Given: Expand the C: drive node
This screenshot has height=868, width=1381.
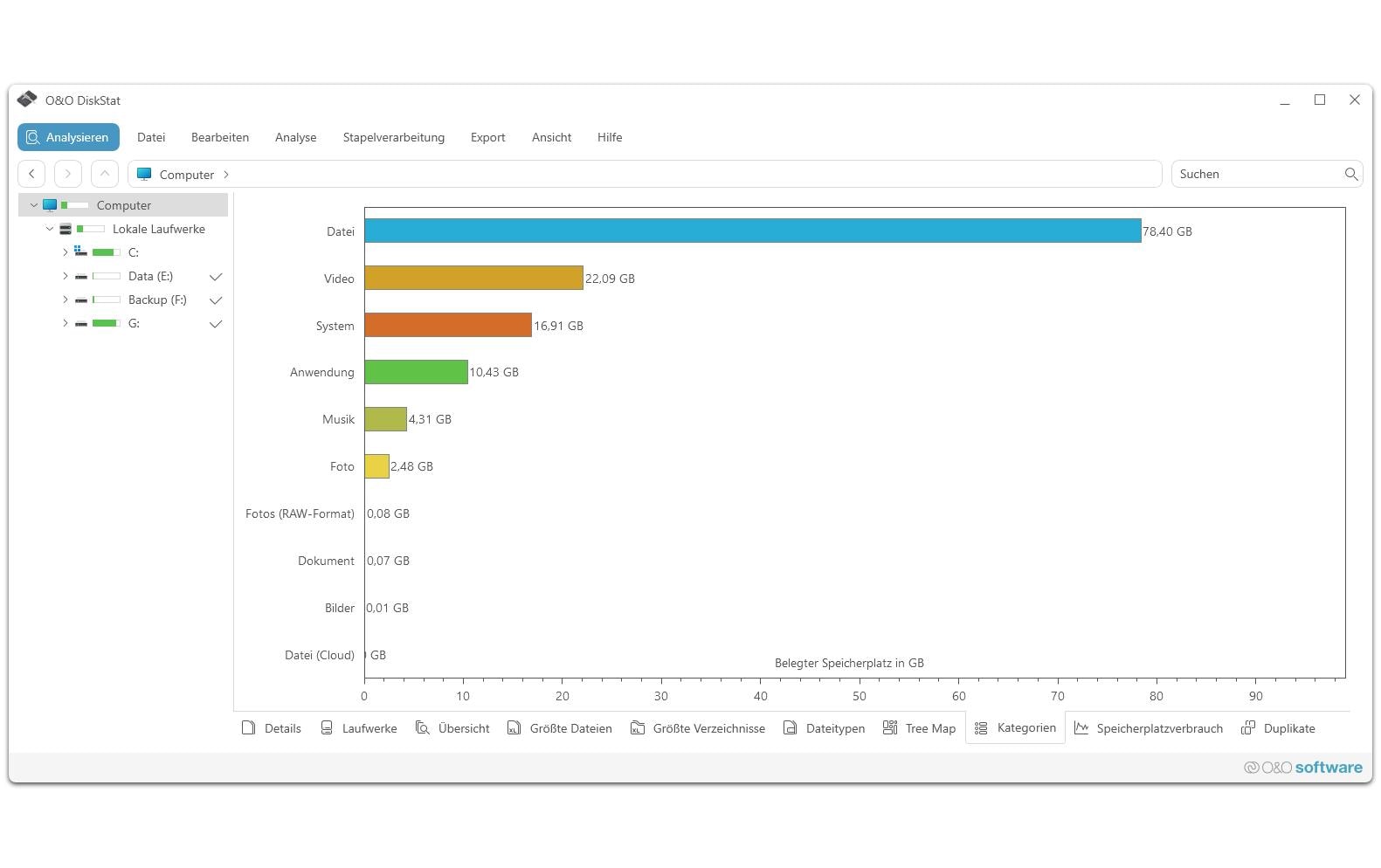Looking at the screenshot, I should coord(65,252).
